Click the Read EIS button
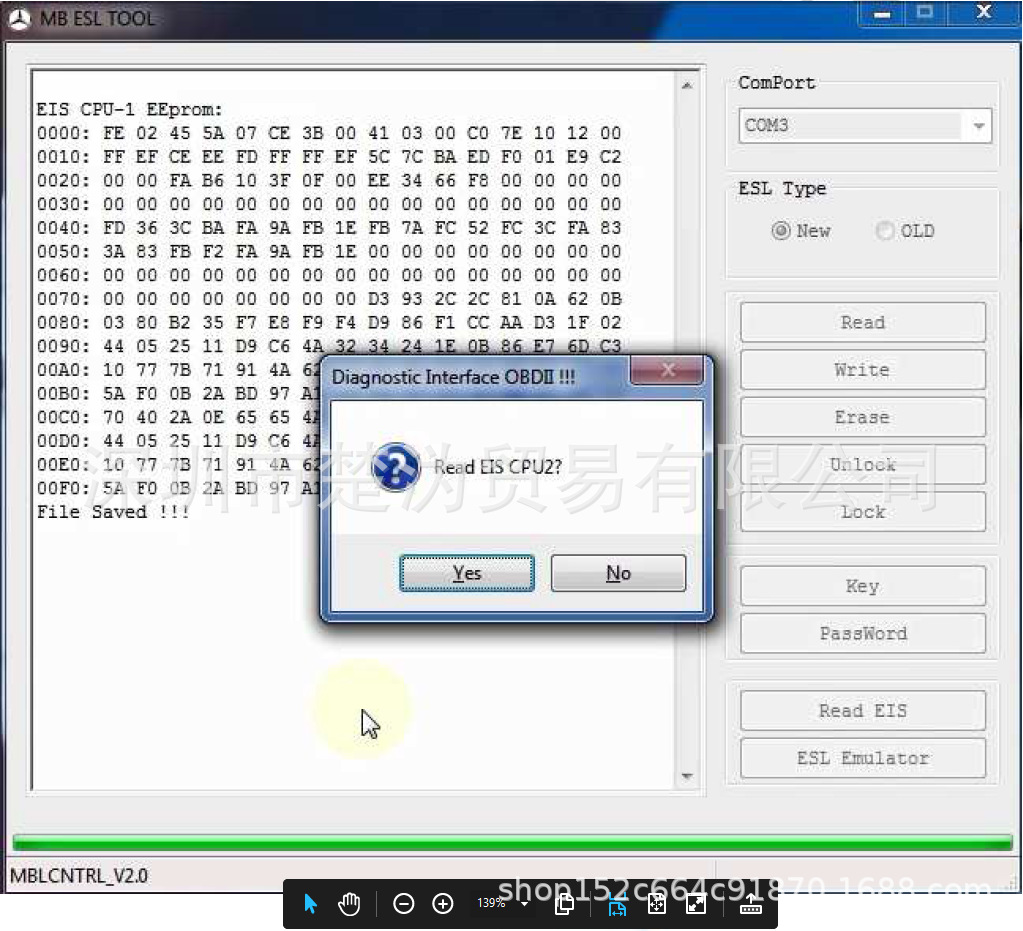Screen dimensions: 1023x931 tap(863, 710)
